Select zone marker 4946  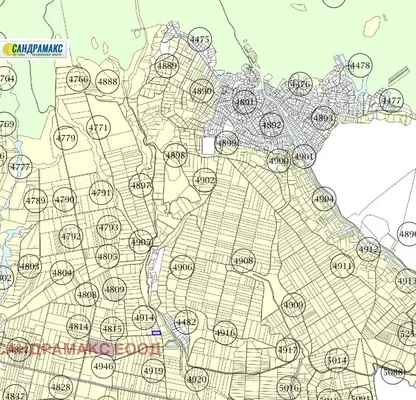[x=103, y=366]
